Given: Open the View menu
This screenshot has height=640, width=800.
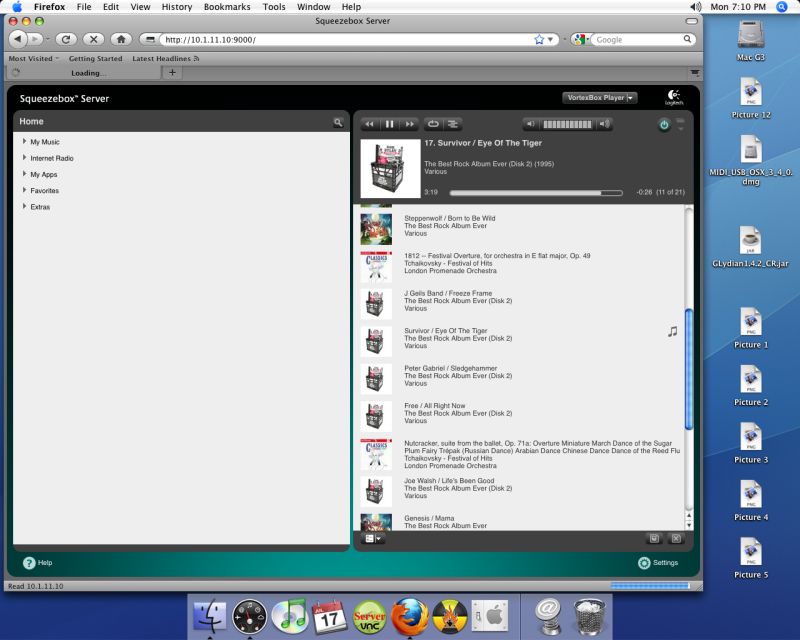Looking at the screenshot, I should click(x=140, y=7).
